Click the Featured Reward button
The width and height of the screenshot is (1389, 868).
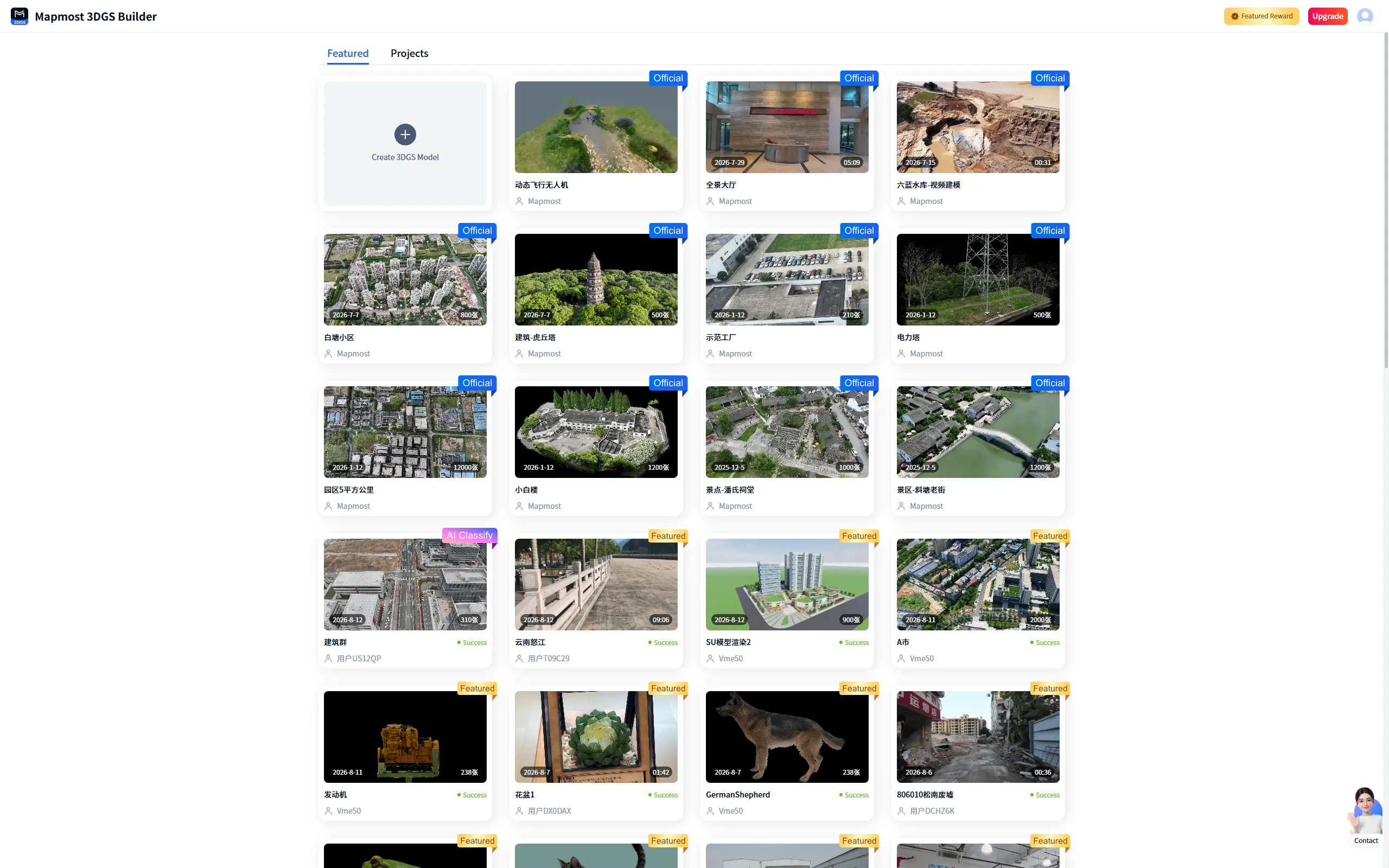click(x=1261, y=16)
